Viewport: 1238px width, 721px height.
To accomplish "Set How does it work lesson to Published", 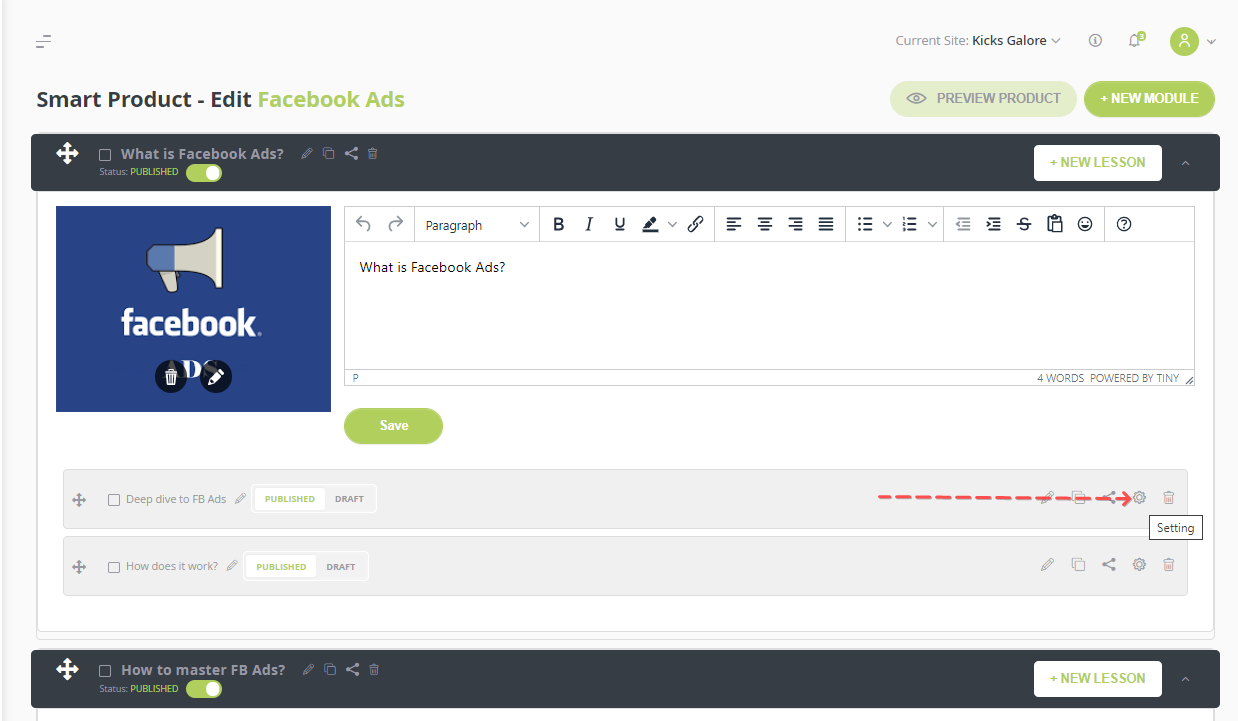I will point(281,567).
